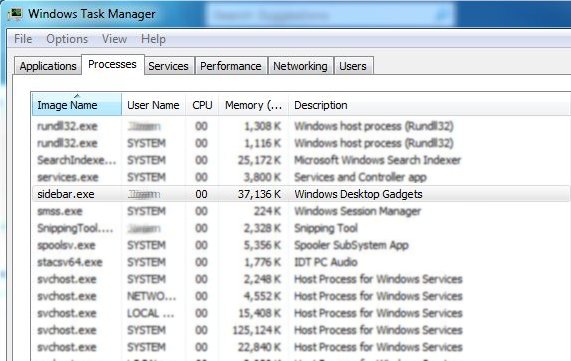Sort by Memory column header

253,105
